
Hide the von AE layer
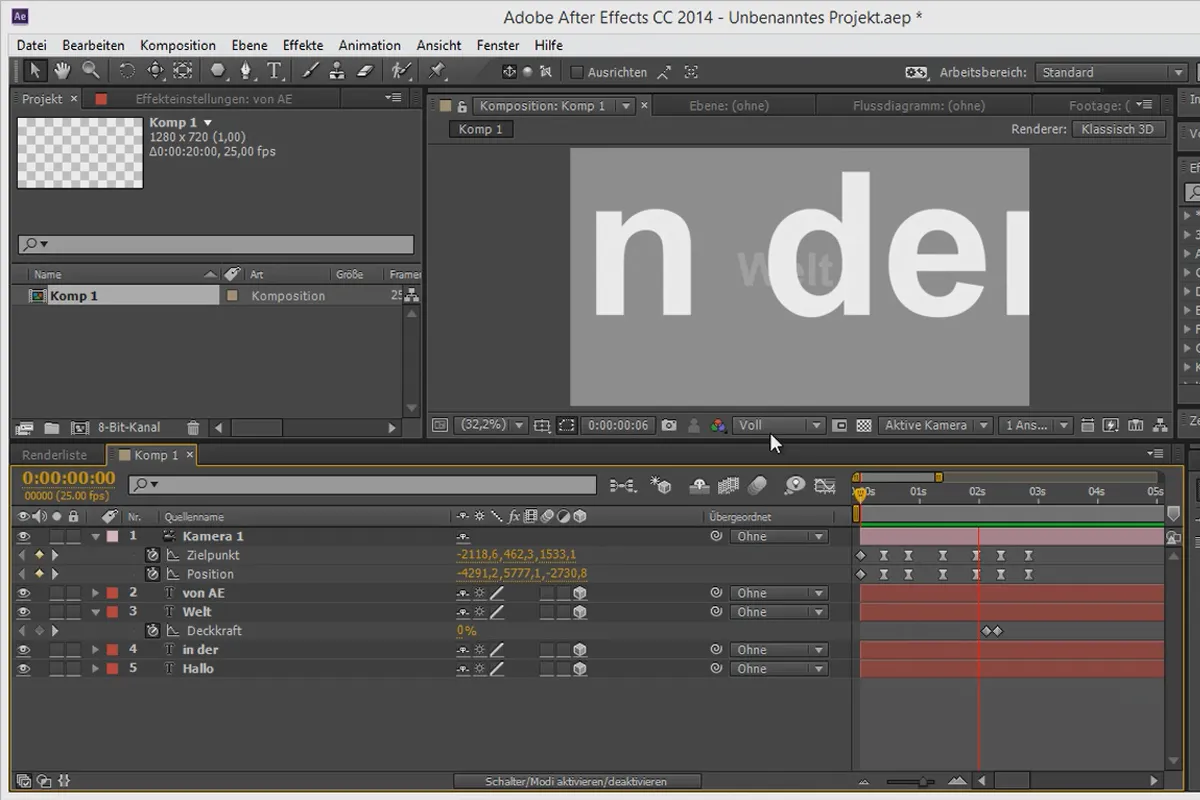point(23,593)
